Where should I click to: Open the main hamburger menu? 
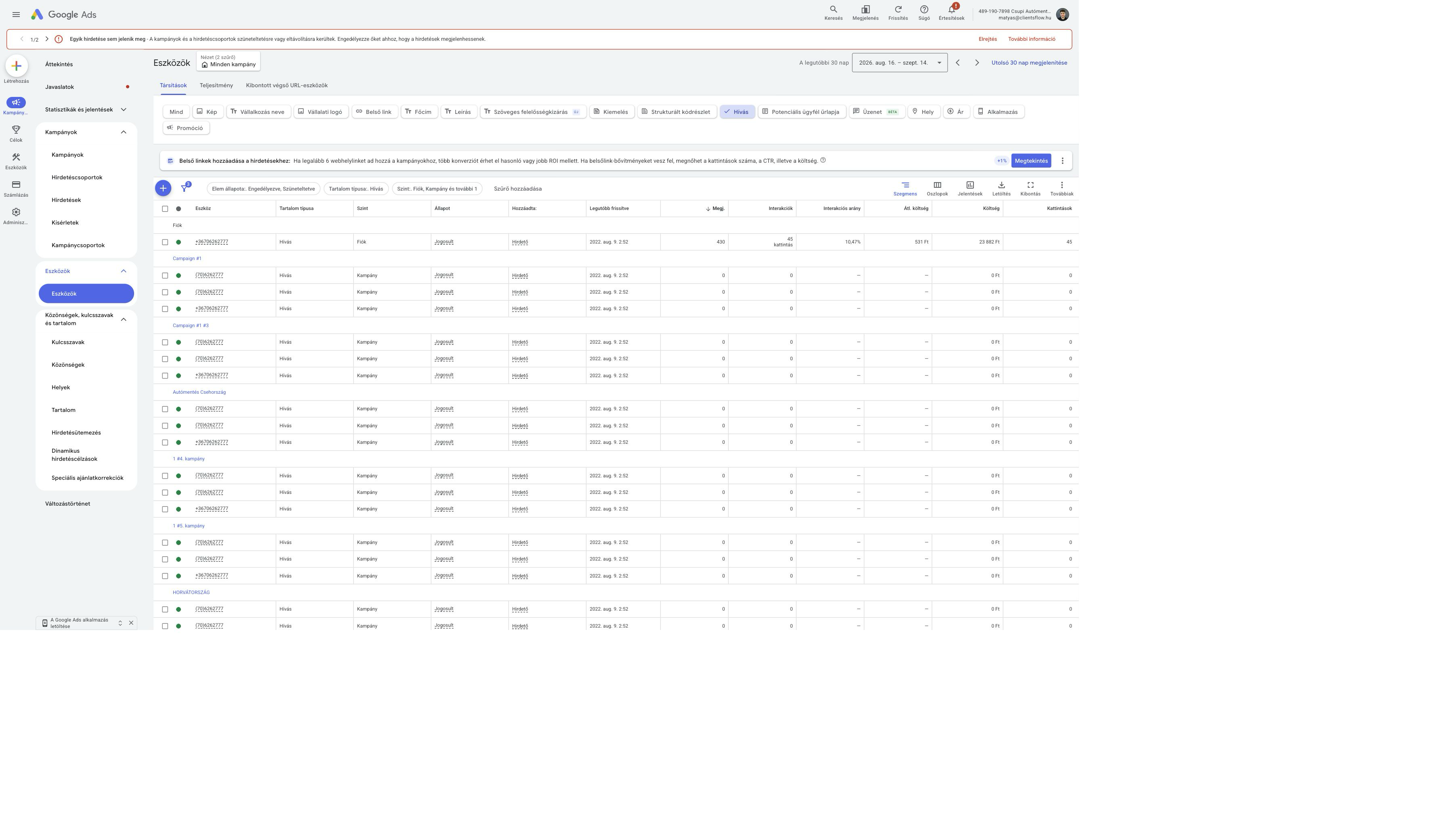(x=16, y=14)
